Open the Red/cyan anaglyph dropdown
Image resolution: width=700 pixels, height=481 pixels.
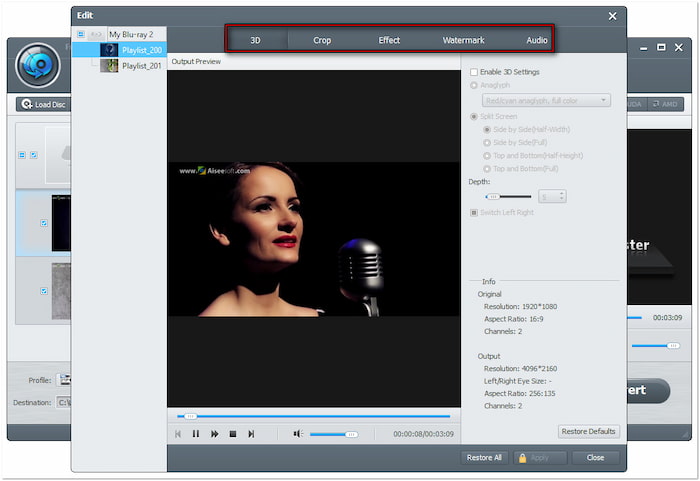pyautogui.click(x=545, y=100)
